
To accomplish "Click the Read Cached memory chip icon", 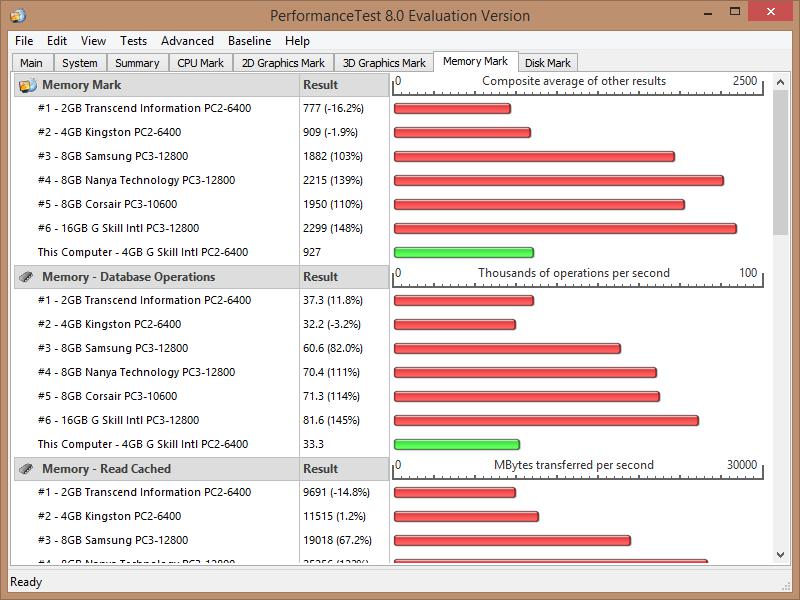I will pyautogui.click(x=27, y=469).
